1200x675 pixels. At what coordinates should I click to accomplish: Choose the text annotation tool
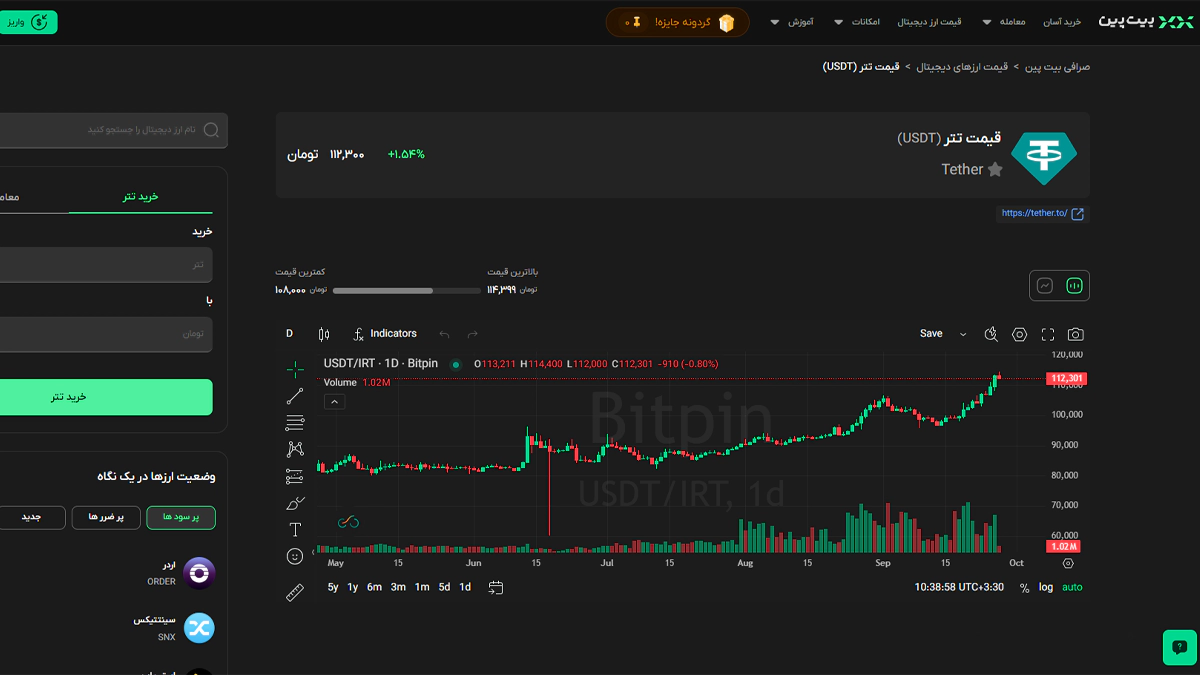coord(295,530)
